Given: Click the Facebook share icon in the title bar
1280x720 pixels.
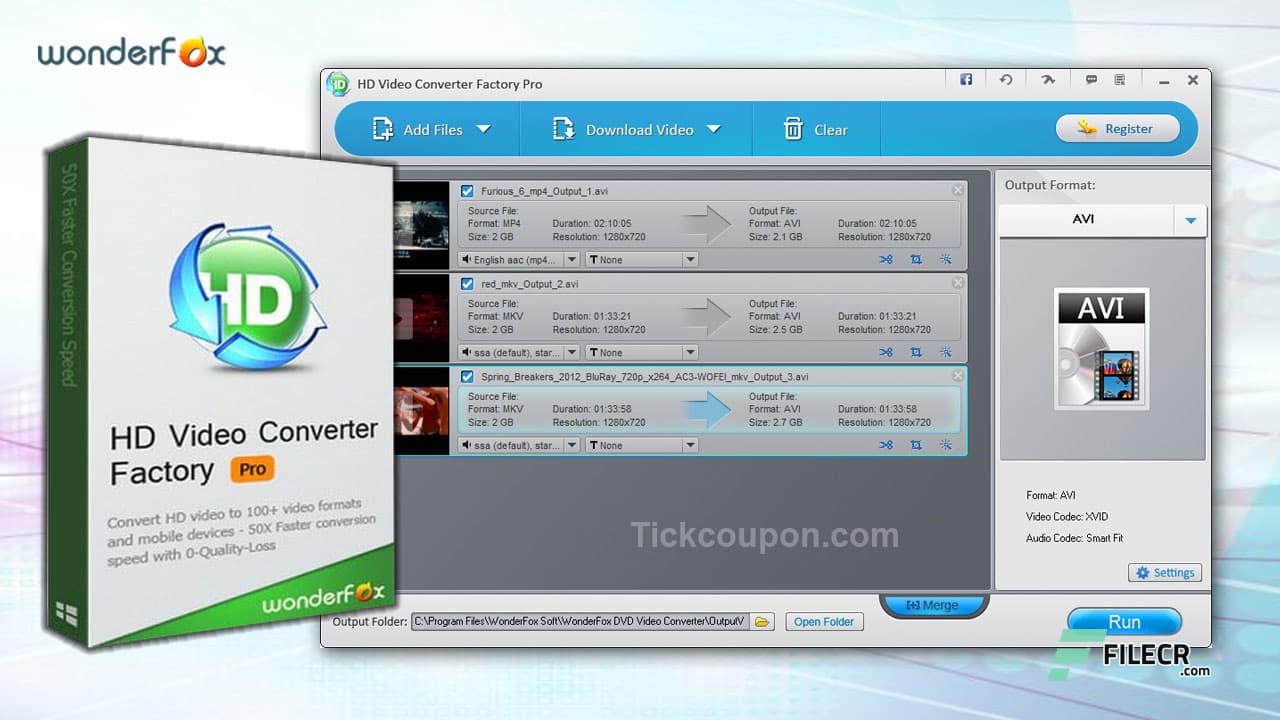Looking at the screenshot, I should click(965, 79).
